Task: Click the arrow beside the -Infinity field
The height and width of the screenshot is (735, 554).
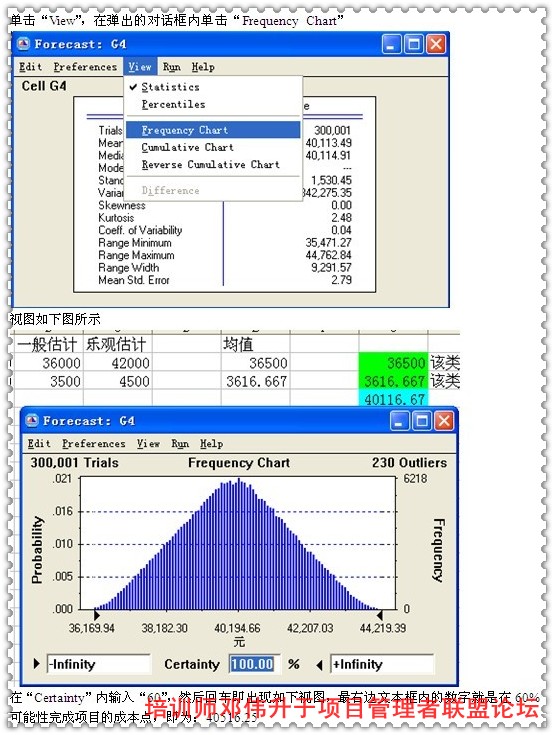Action: pos(37,664)
